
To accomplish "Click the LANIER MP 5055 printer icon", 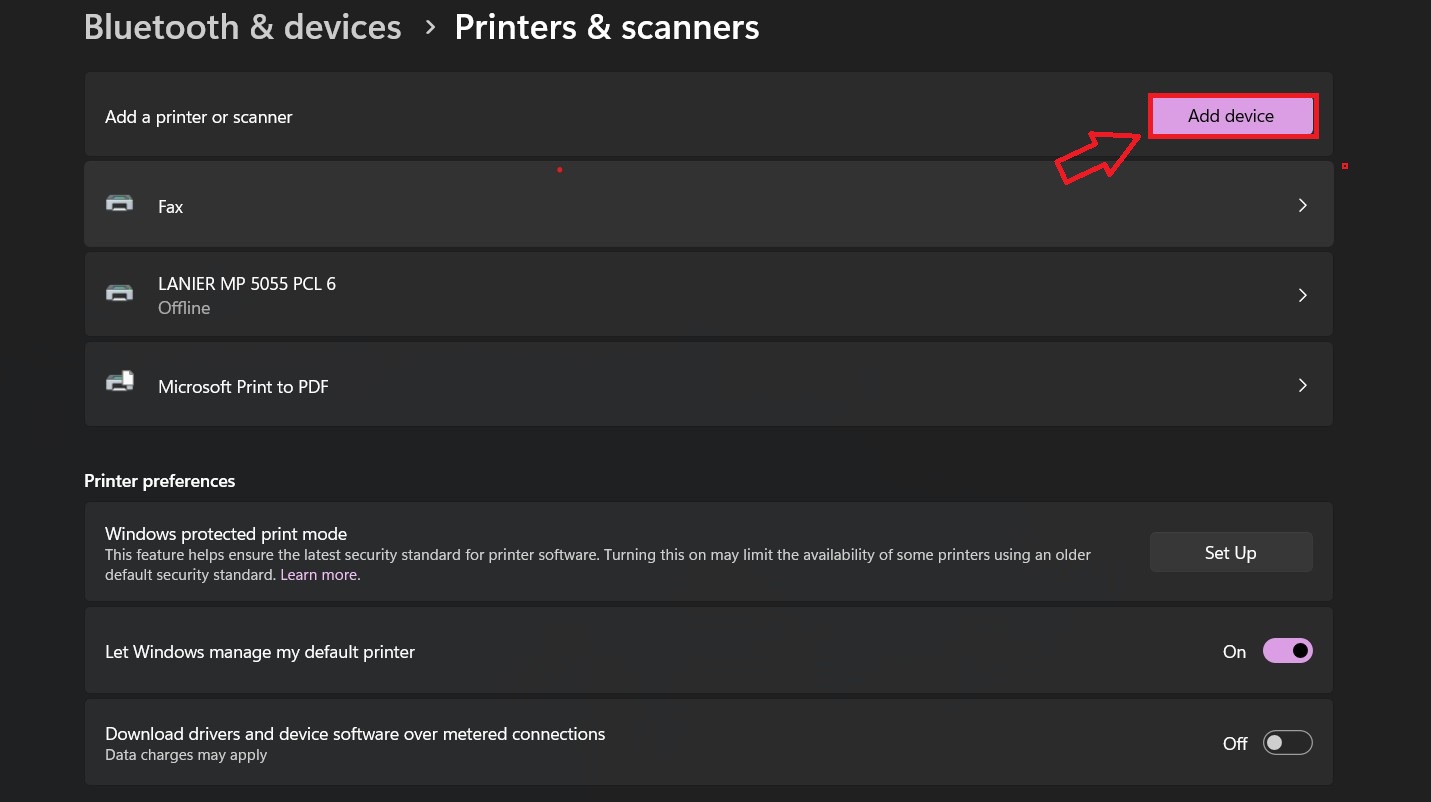I will pyautogui.click(x=120, y=294).
